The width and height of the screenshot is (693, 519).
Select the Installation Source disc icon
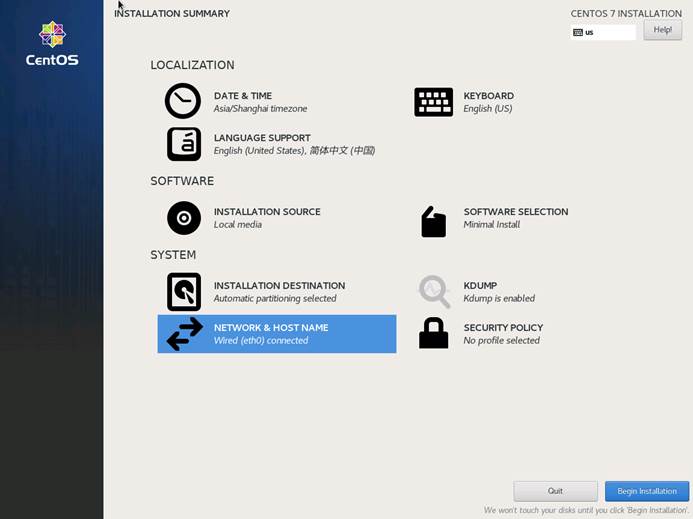coord(184,218)
